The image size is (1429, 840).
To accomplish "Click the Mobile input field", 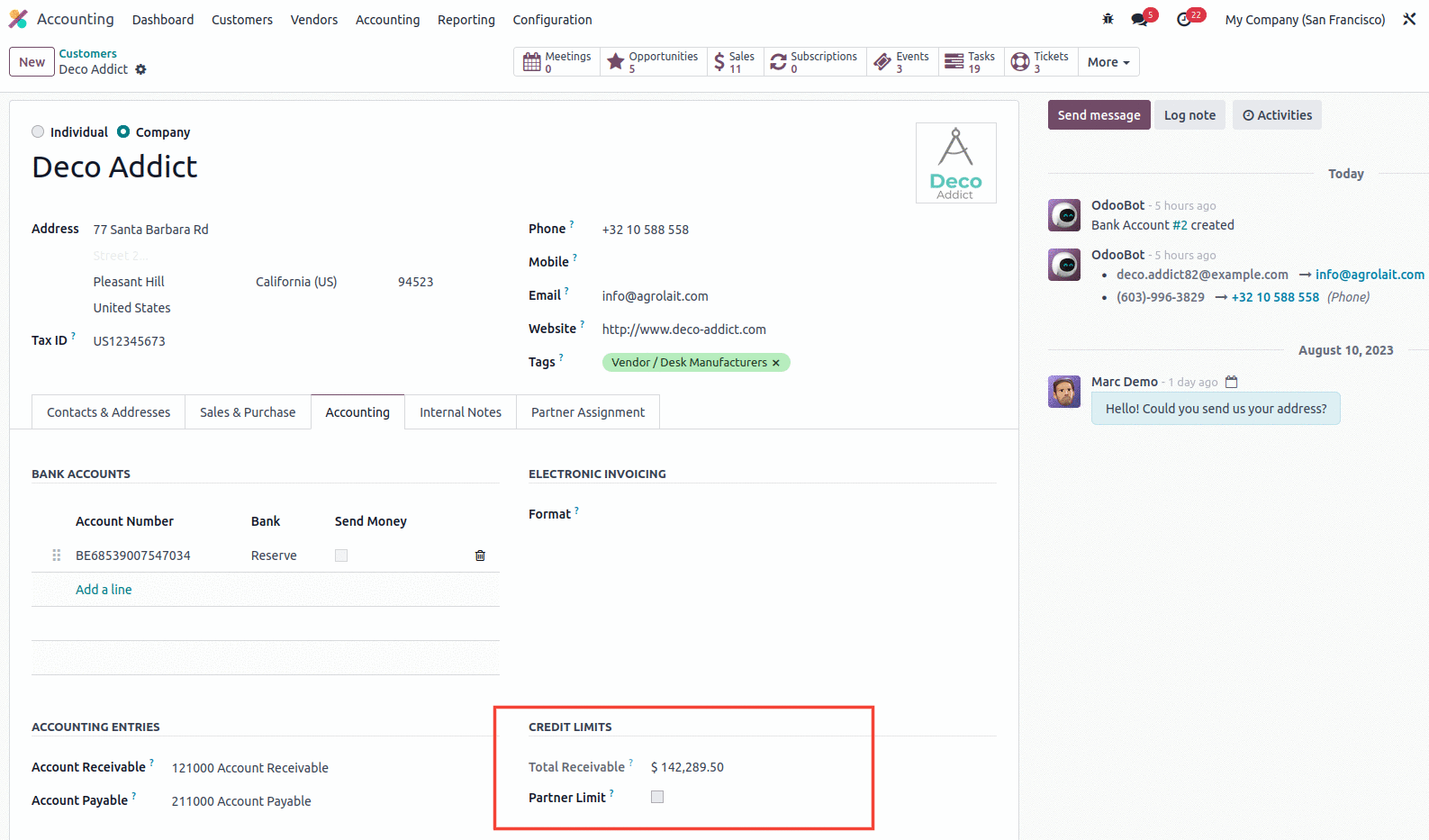I will coord(799,263).
